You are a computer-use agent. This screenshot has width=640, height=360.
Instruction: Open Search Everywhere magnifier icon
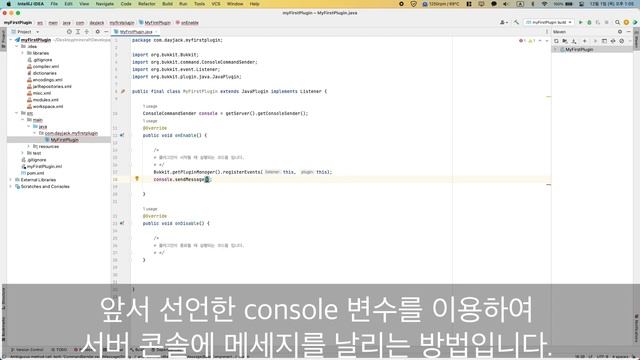click(x=617, y=22)
